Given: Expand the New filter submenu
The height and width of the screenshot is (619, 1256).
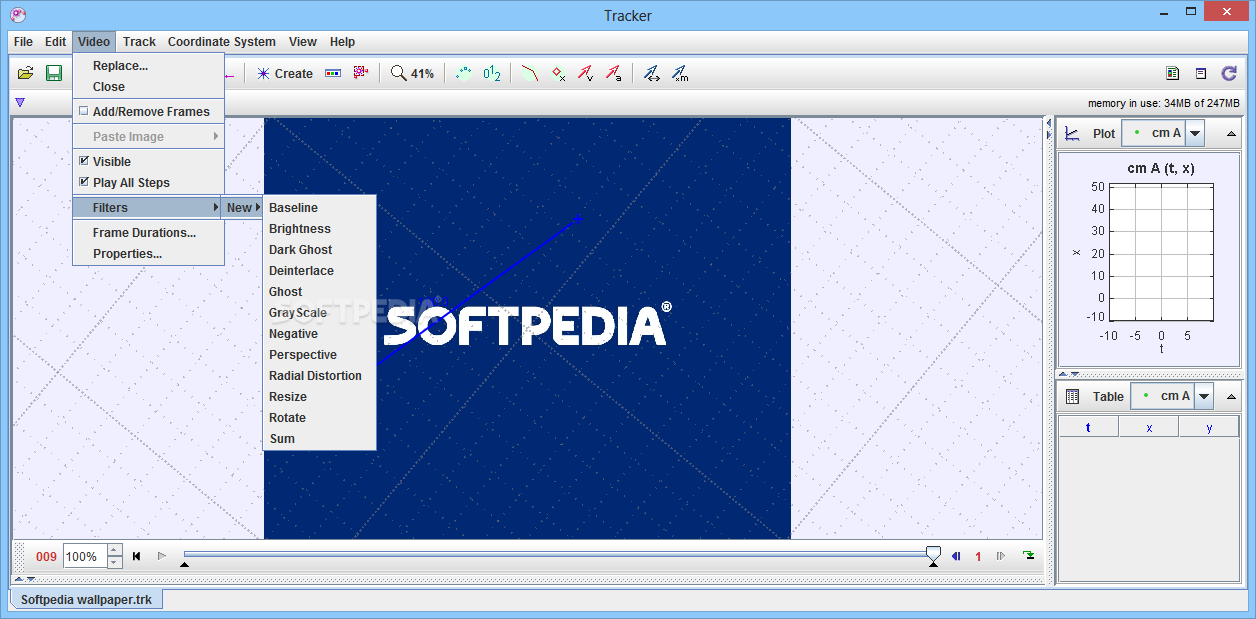Looking at the screenshot, I should [243, 207].
